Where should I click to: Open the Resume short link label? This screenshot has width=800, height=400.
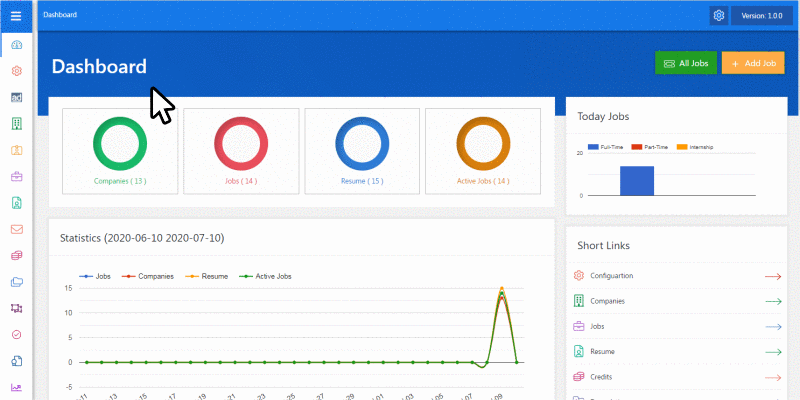coord(602,352)
